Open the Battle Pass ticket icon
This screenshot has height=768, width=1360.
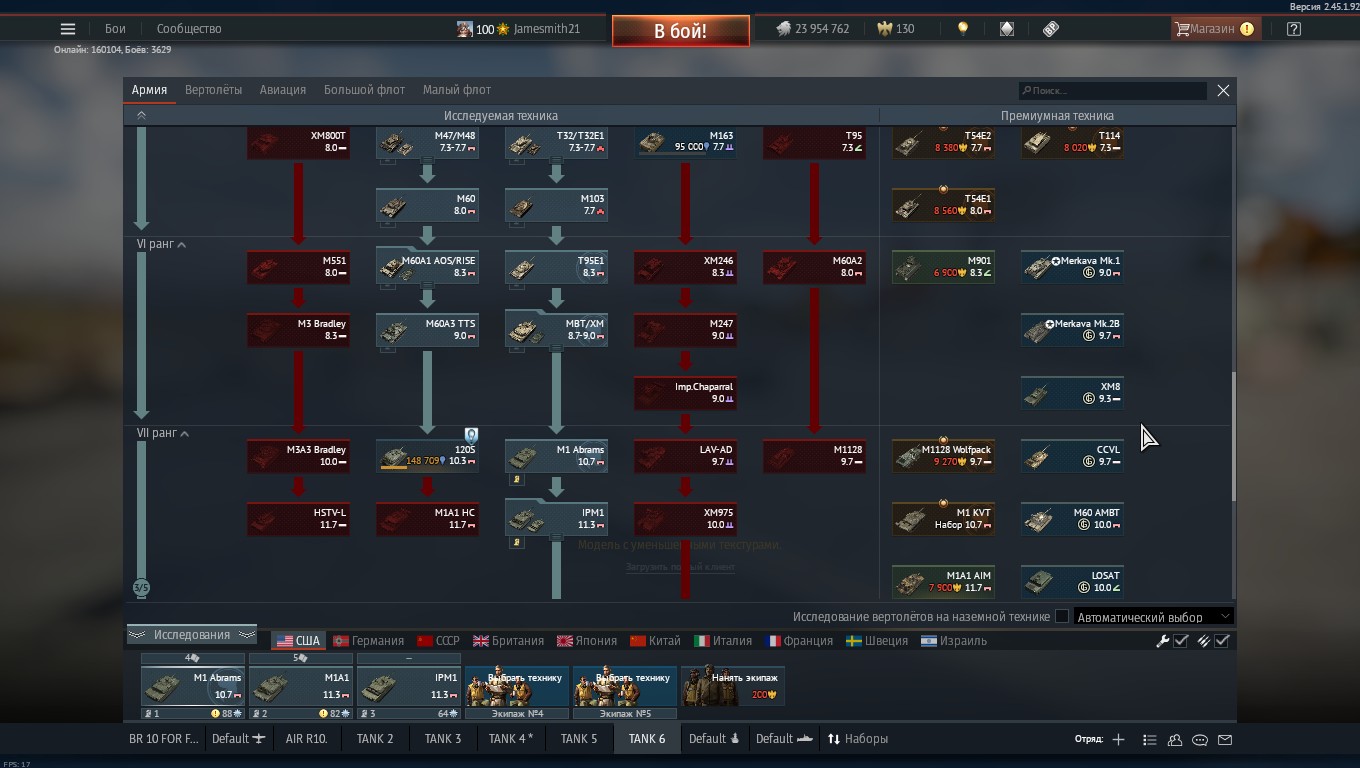pyautogui.click(x=1050, y=29)
